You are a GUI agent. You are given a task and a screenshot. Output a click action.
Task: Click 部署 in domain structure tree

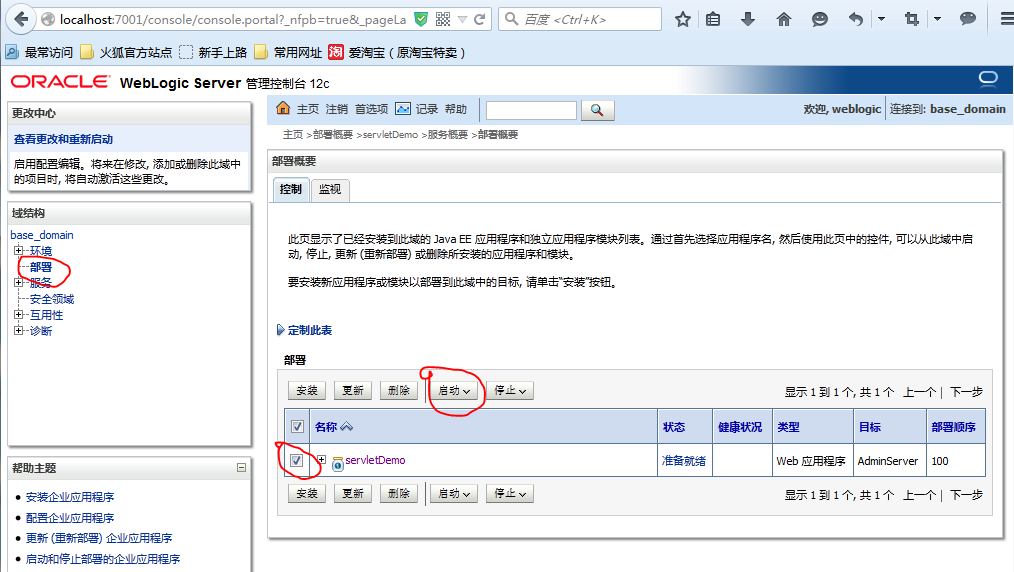(41, 266)
